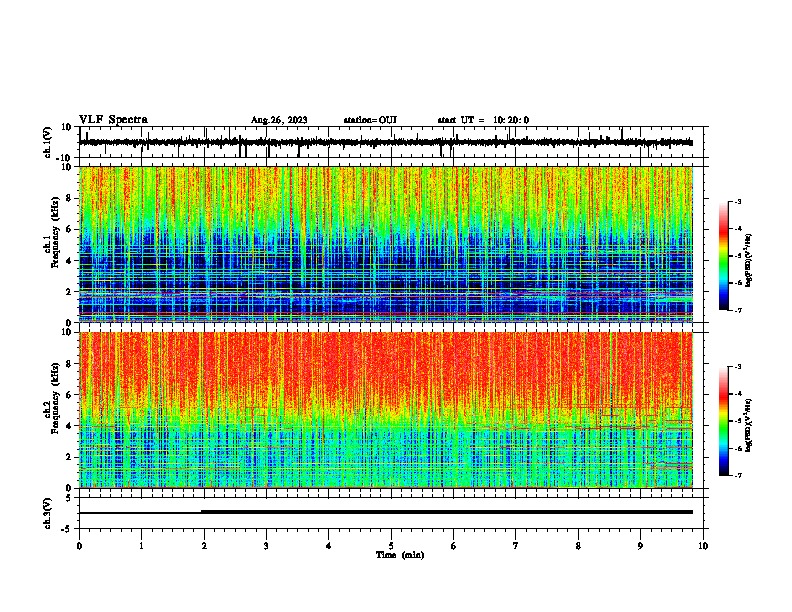Click the "start UT = 10:20:0" text
The height and width of the screenshot is (612, 792).
483,120
